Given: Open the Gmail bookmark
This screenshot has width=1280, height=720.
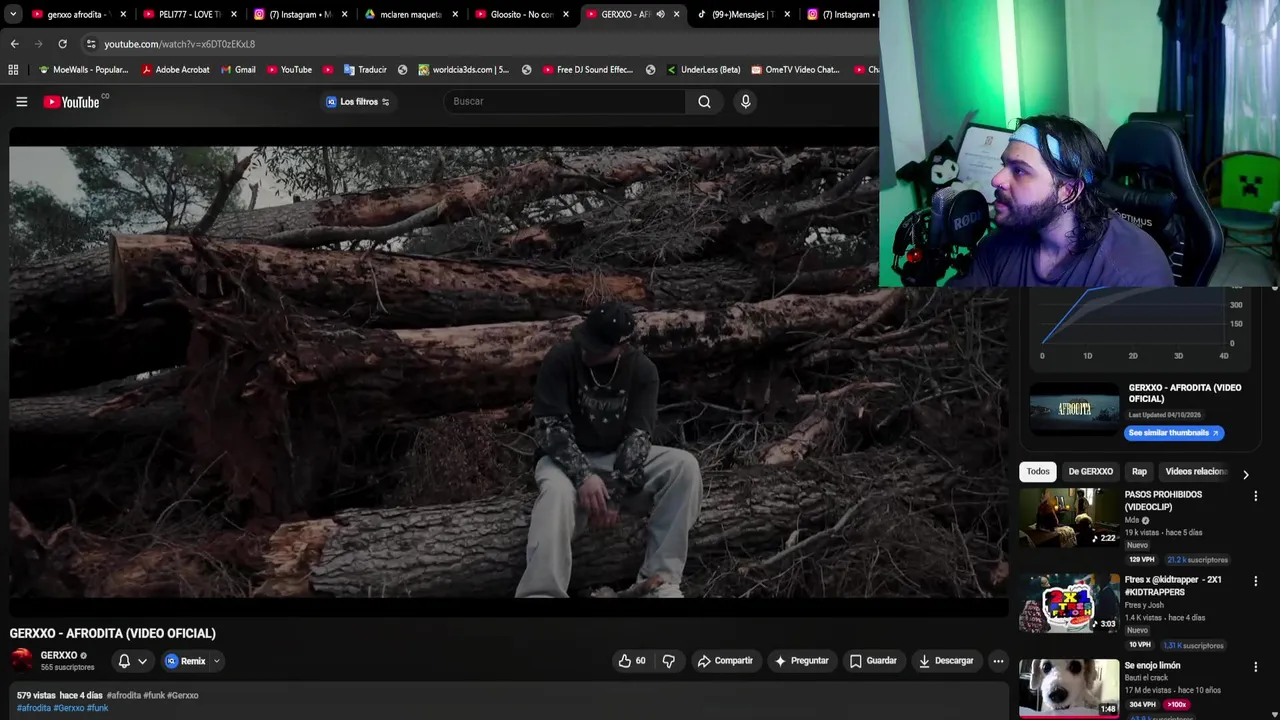Looking at the screenshot, I should coord(238,70).
